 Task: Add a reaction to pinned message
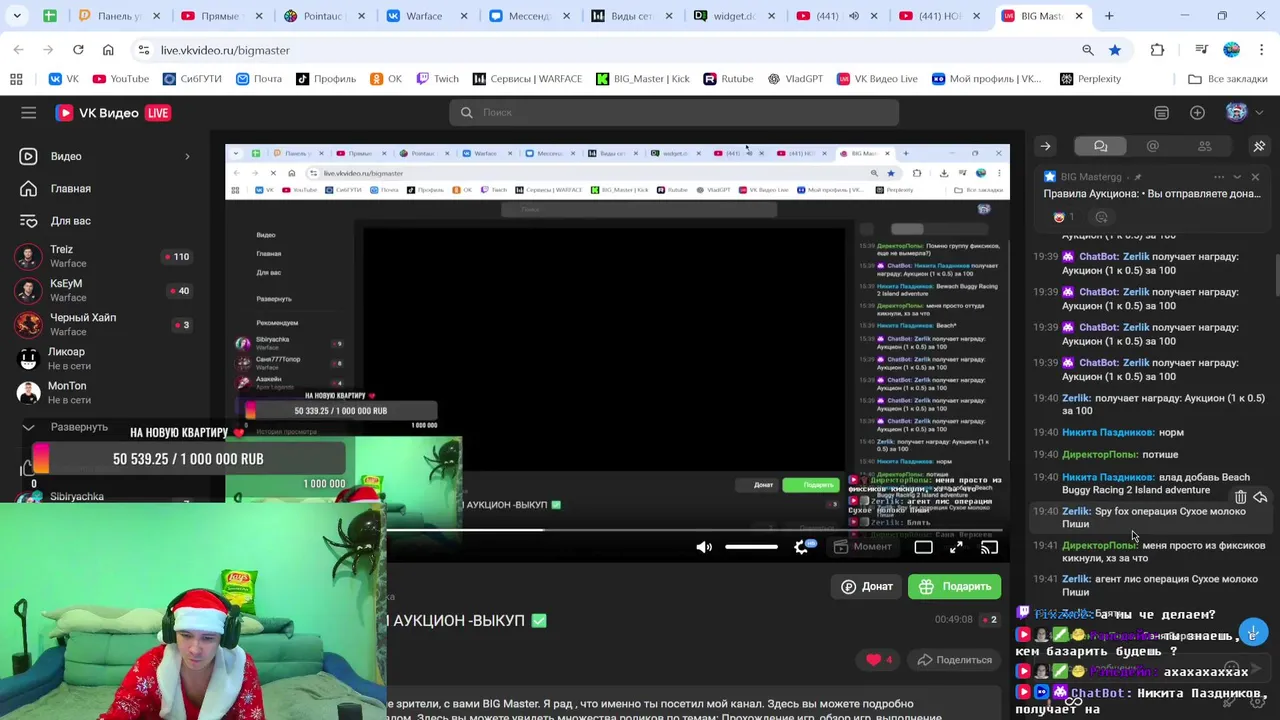coord(1101,217)
